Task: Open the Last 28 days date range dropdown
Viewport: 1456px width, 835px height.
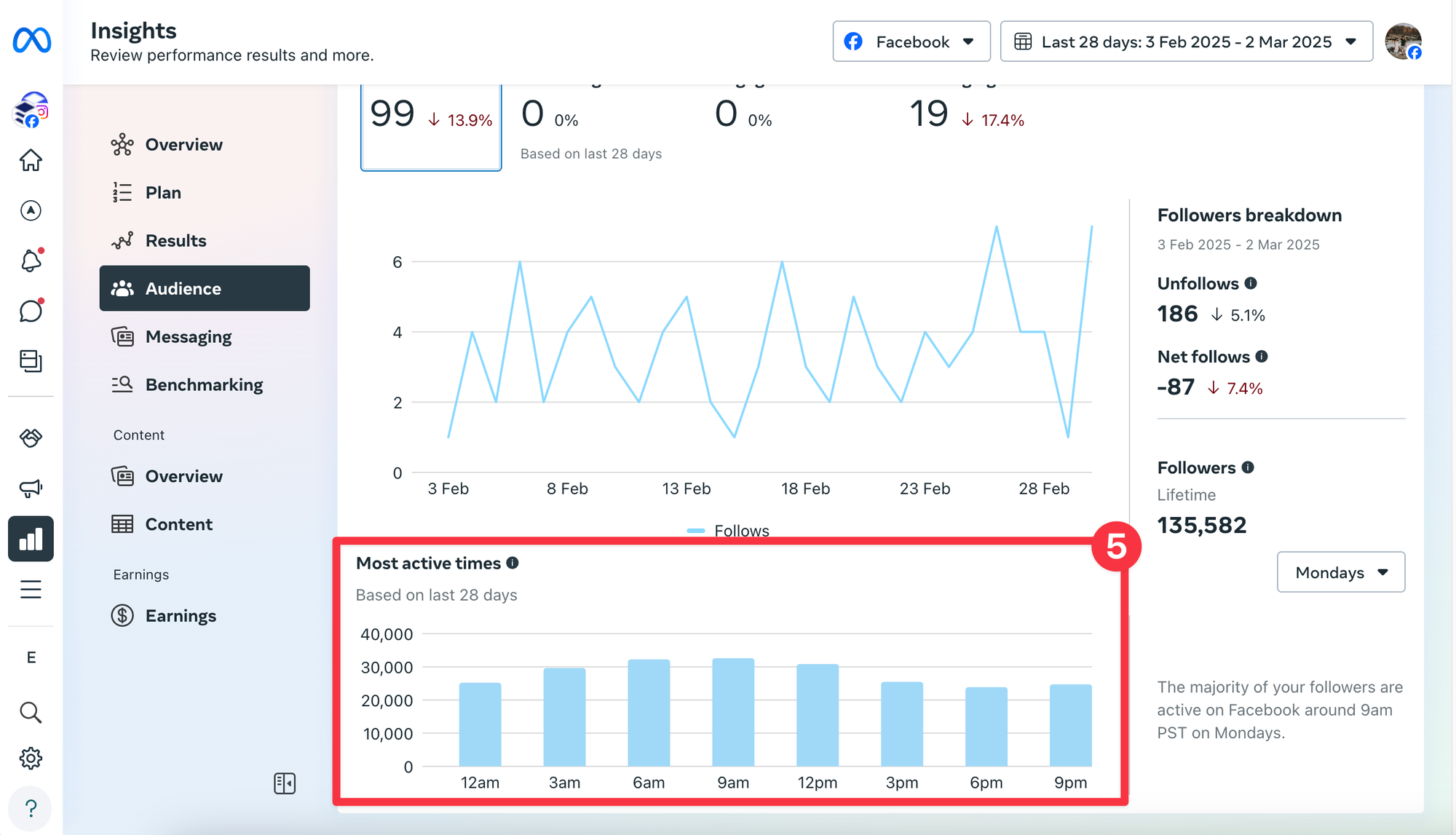Action: click(x=1186, y=41)
